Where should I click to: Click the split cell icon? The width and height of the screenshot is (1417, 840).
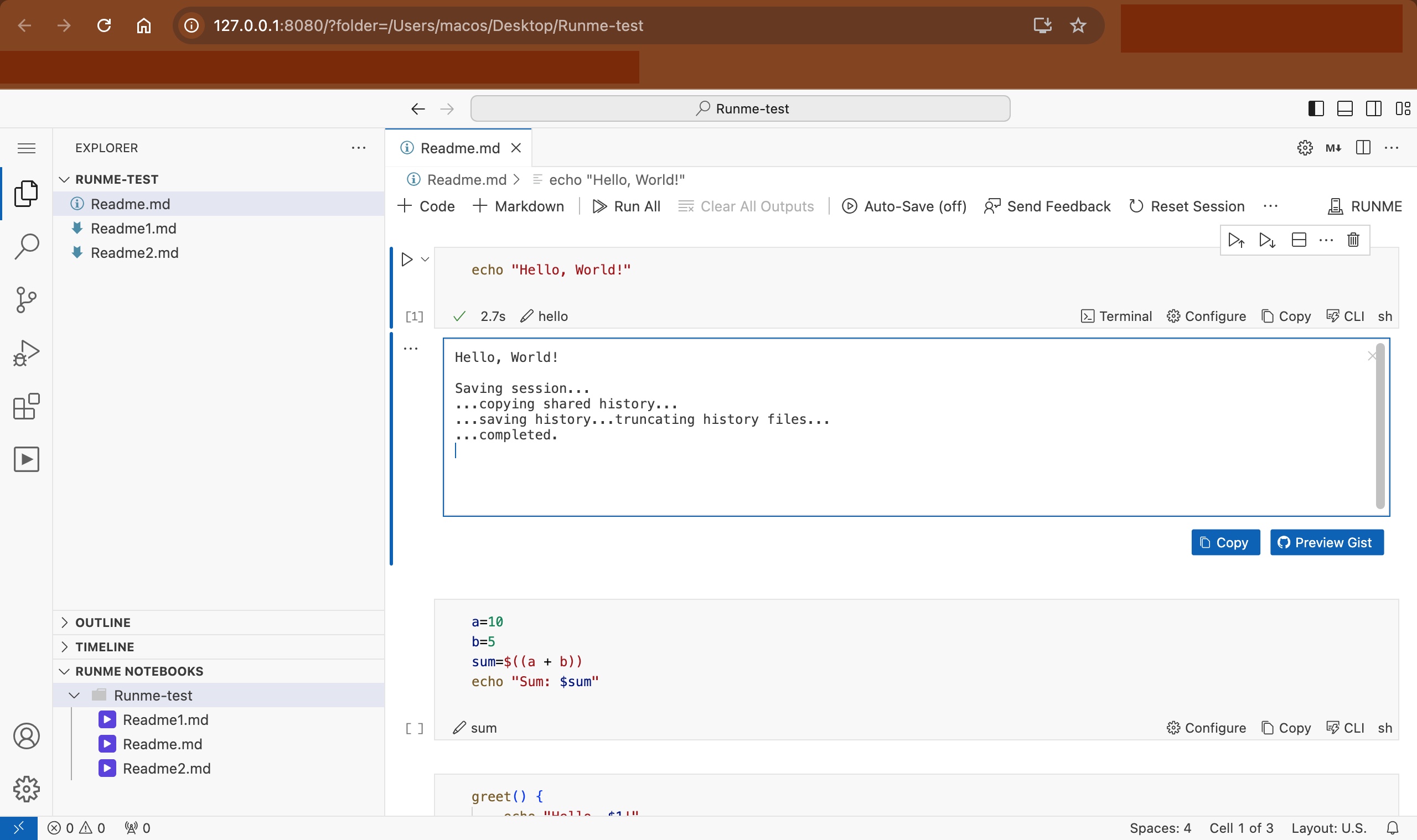coord(1299,240)
